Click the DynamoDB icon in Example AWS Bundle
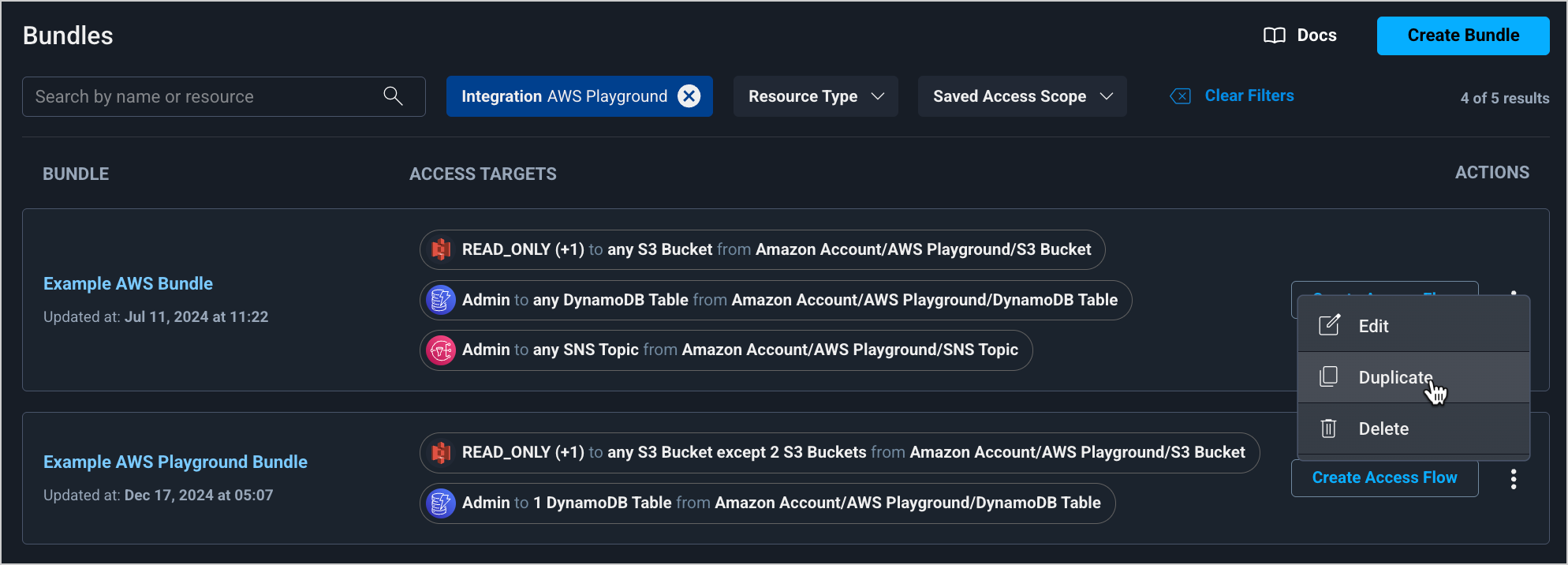Viewport: 1568px width, 565px height. click(441, 300)
